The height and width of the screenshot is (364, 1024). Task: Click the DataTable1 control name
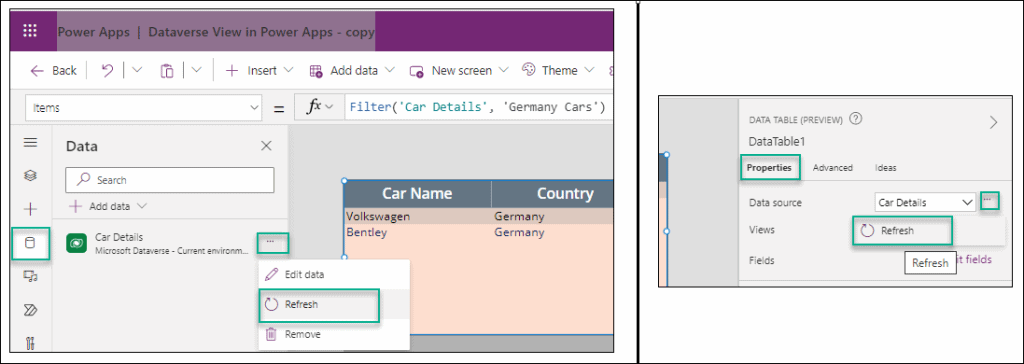tap(776, 141)
